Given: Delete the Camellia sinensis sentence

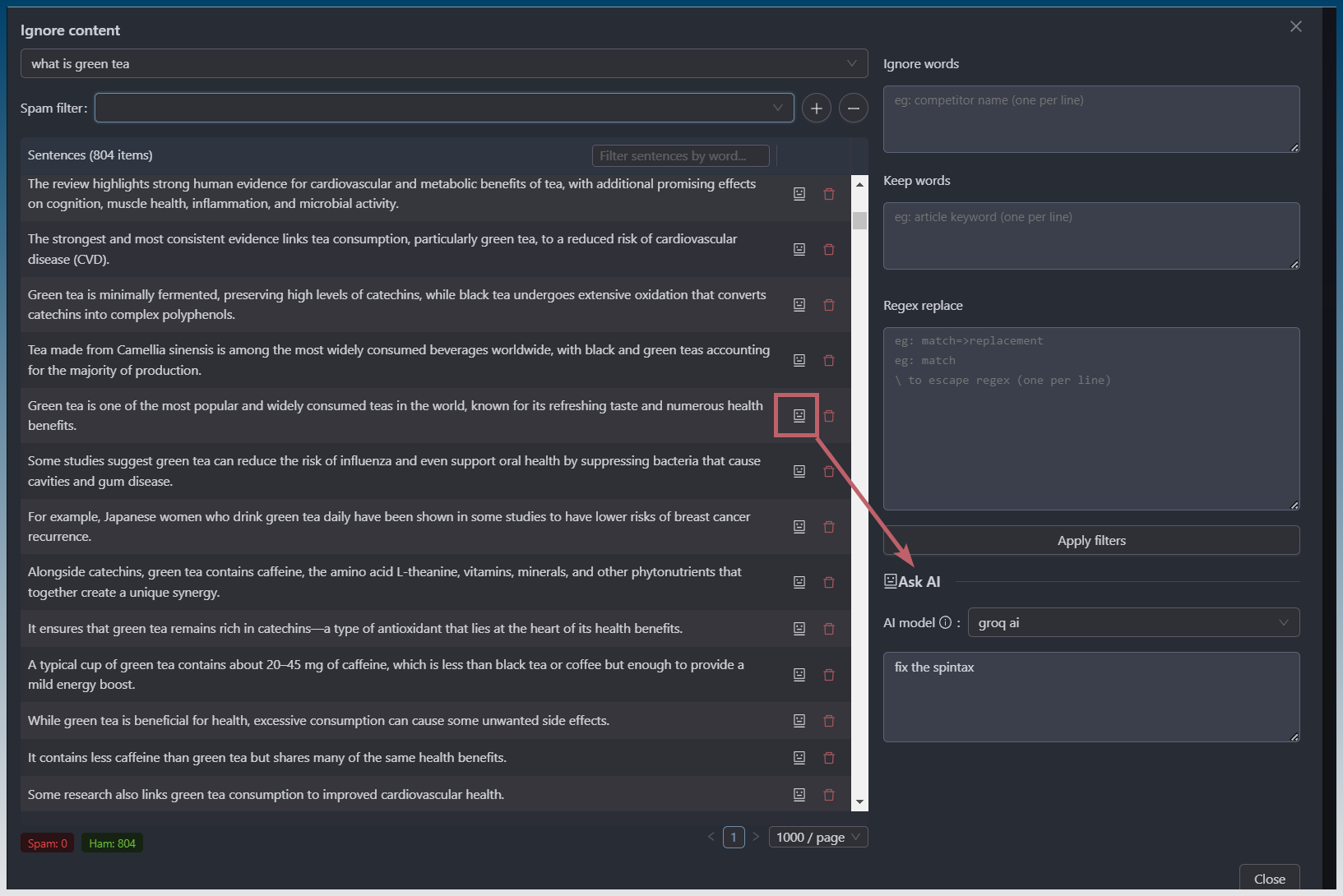Looking at the screenshot, I should click(x=828, y=360).
